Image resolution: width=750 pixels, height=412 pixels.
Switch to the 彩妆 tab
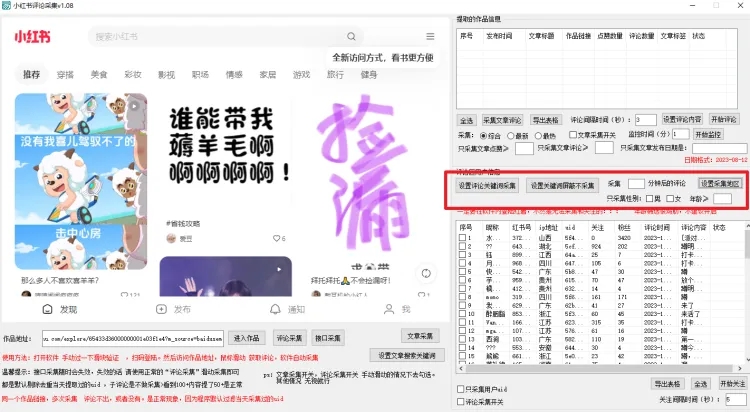tap(132, 75)
